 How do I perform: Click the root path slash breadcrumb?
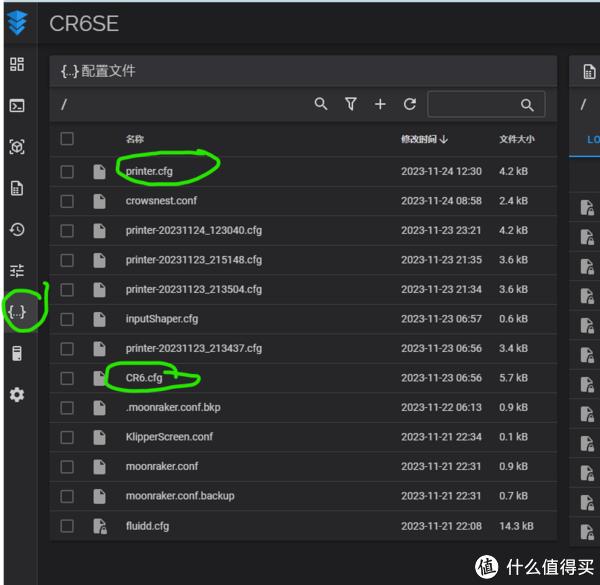pos(64,104)
